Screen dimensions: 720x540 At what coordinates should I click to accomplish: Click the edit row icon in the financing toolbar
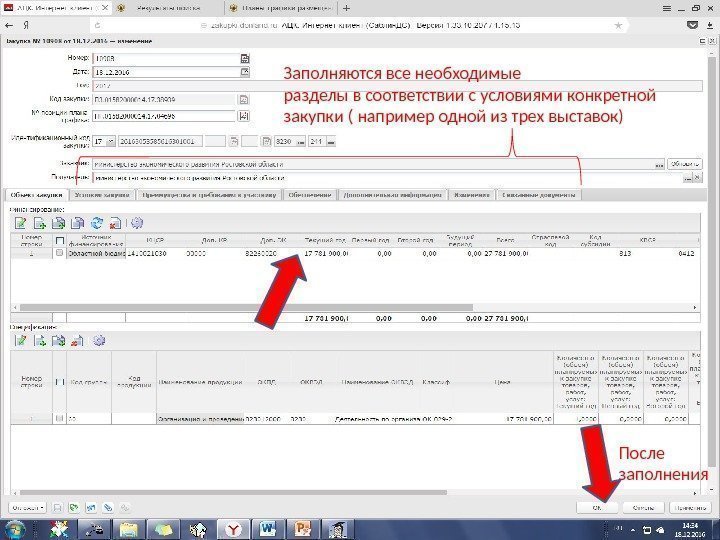tap(21, 223)
